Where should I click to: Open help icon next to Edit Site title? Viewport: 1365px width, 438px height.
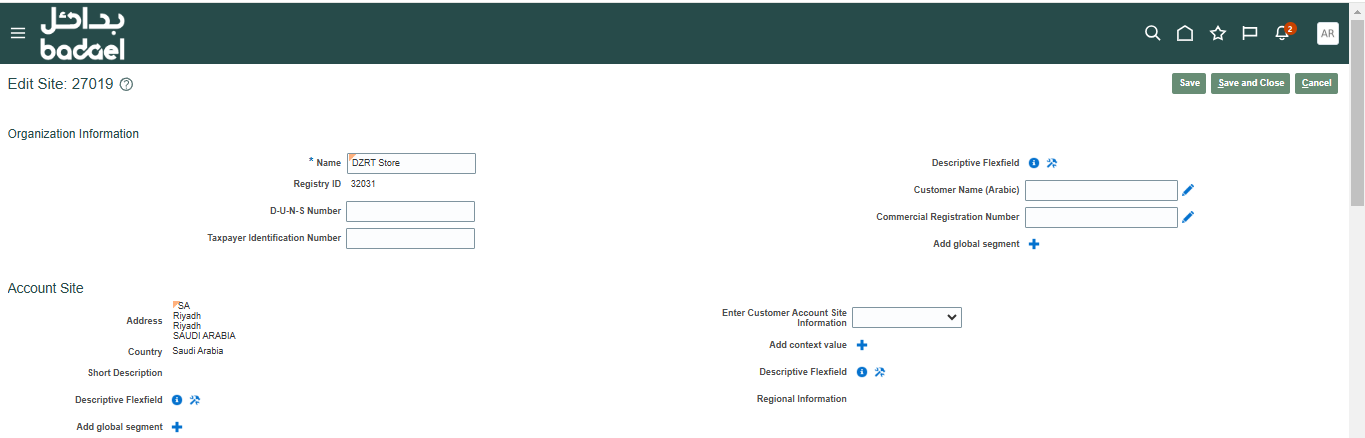point(126,85)
